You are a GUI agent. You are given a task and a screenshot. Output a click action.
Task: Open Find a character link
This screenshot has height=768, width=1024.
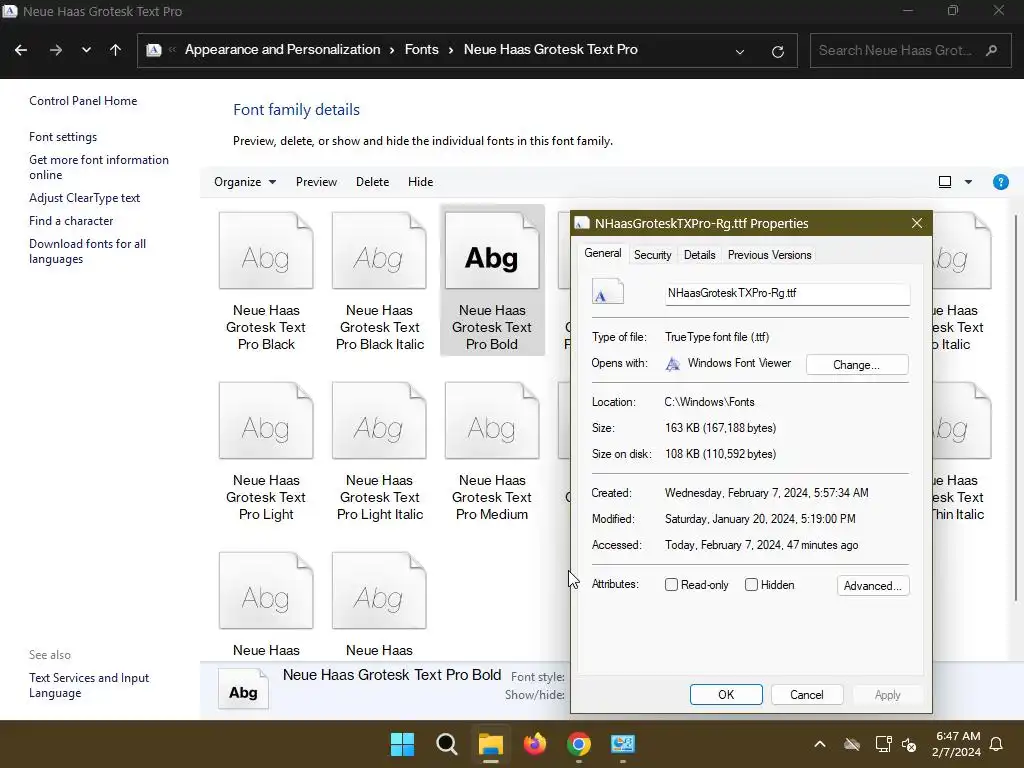click(71, 221)
